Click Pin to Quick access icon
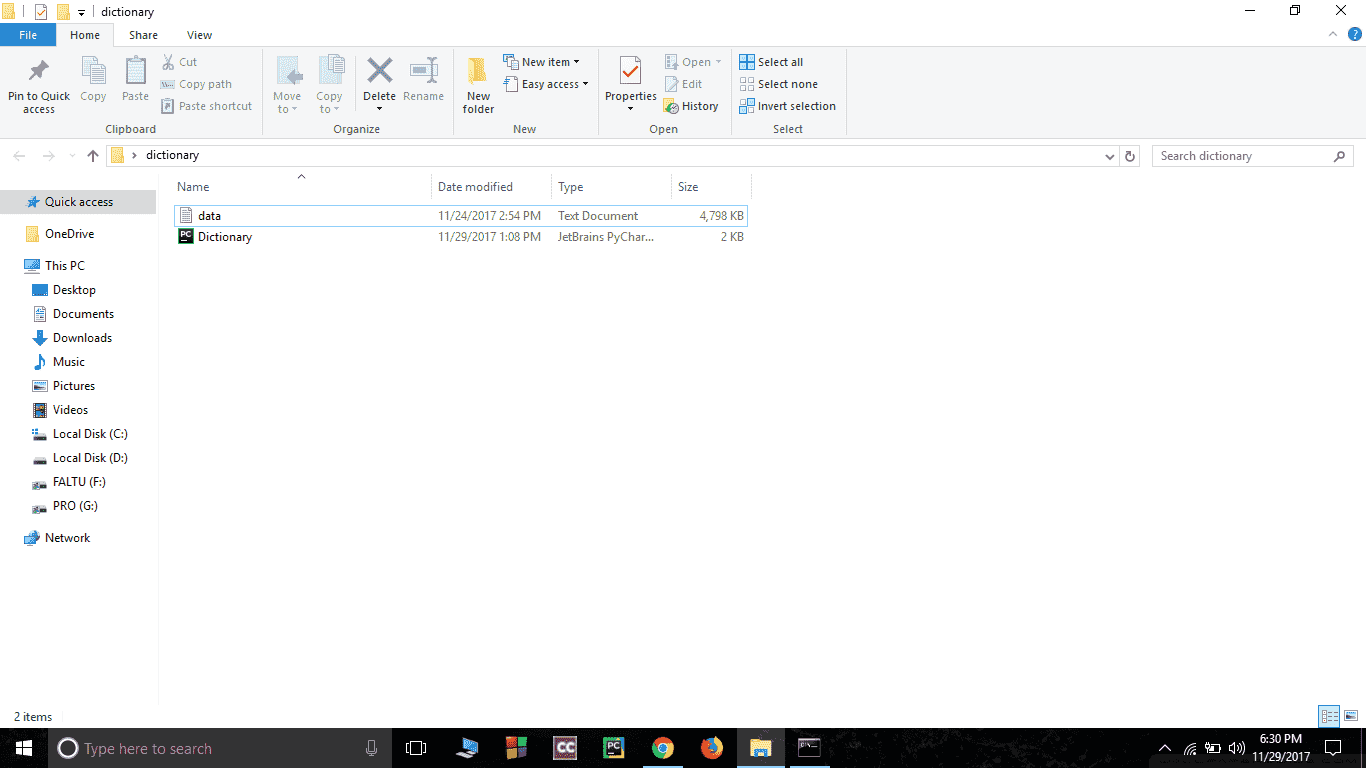Image resolution: width=1366 pixels, height=768 pixels. point(39,71)
